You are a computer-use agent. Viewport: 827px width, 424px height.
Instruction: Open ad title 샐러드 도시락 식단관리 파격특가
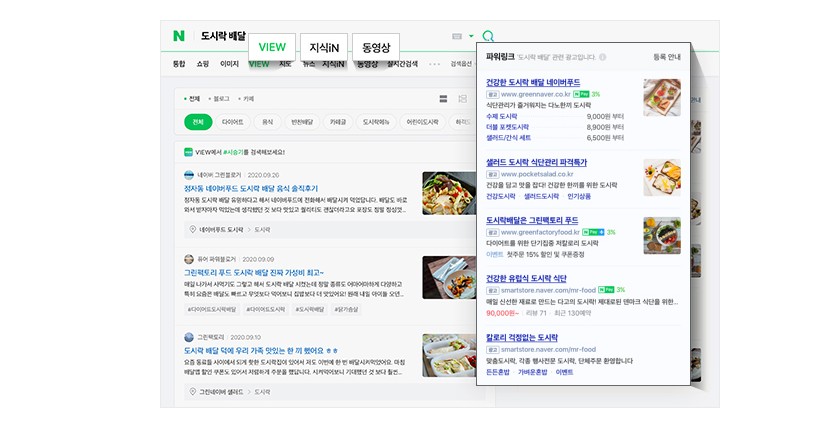click(x=536, y=162)
